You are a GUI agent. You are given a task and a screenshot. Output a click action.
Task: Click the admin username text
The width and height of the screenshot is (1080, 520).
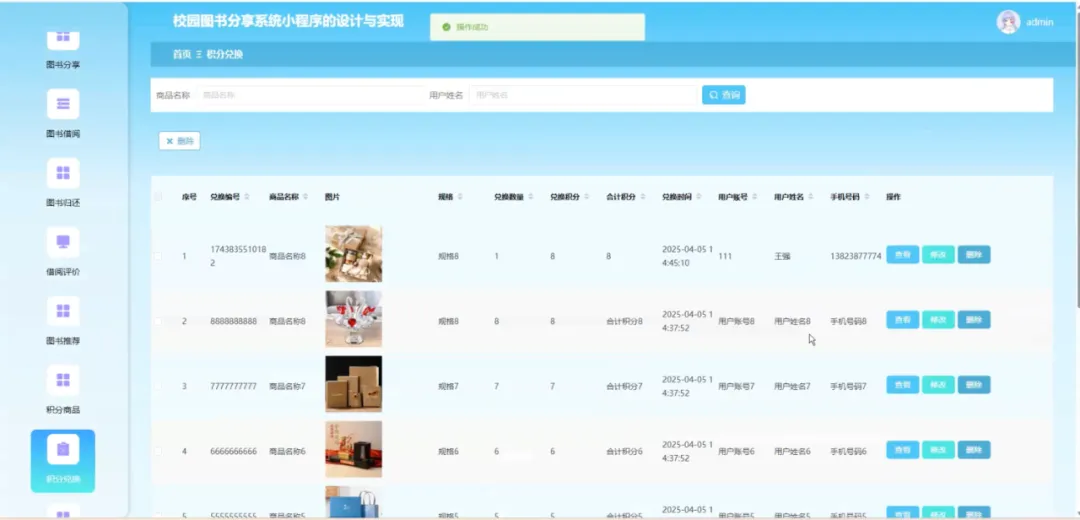pyautogui.click(x=1040, y=22)
